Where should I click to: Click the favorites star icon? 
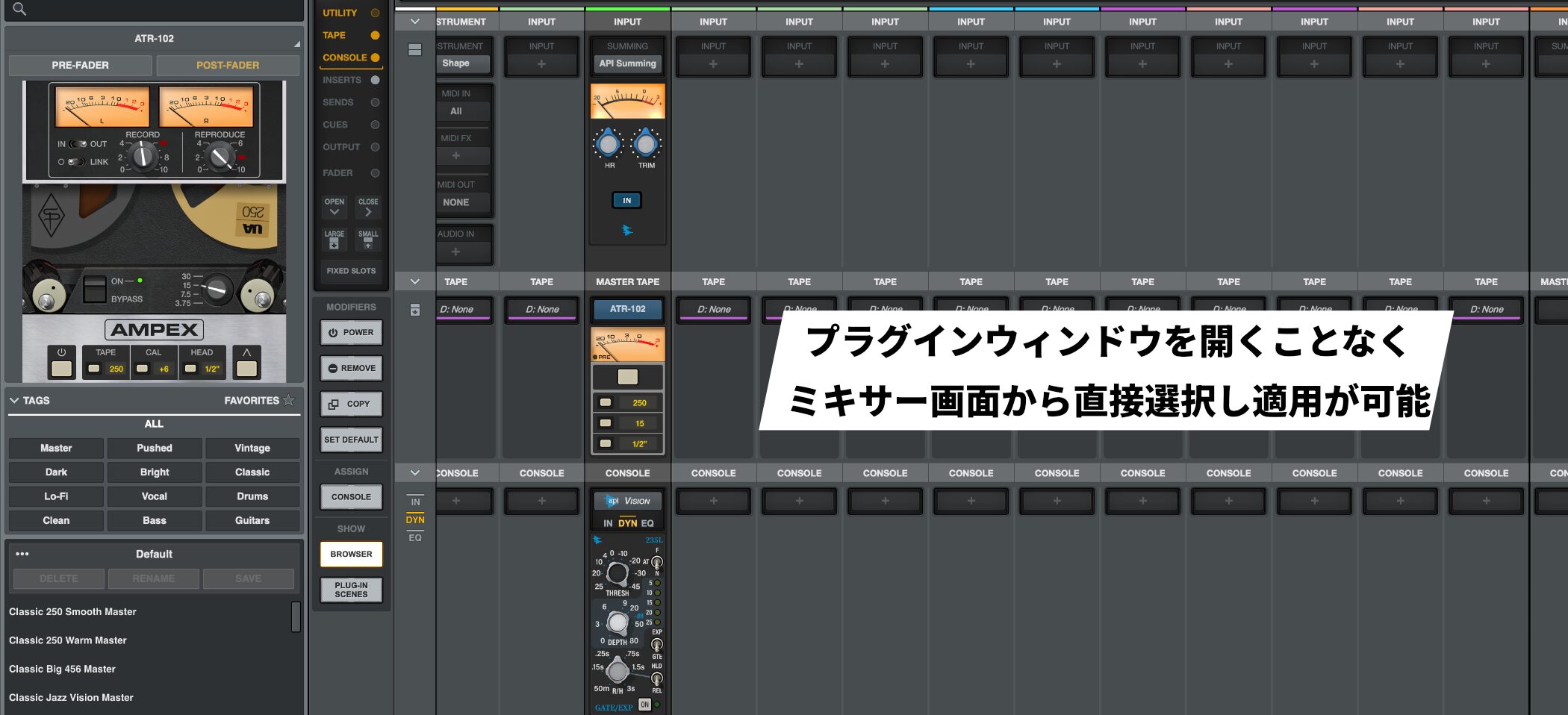pos(289,400)
